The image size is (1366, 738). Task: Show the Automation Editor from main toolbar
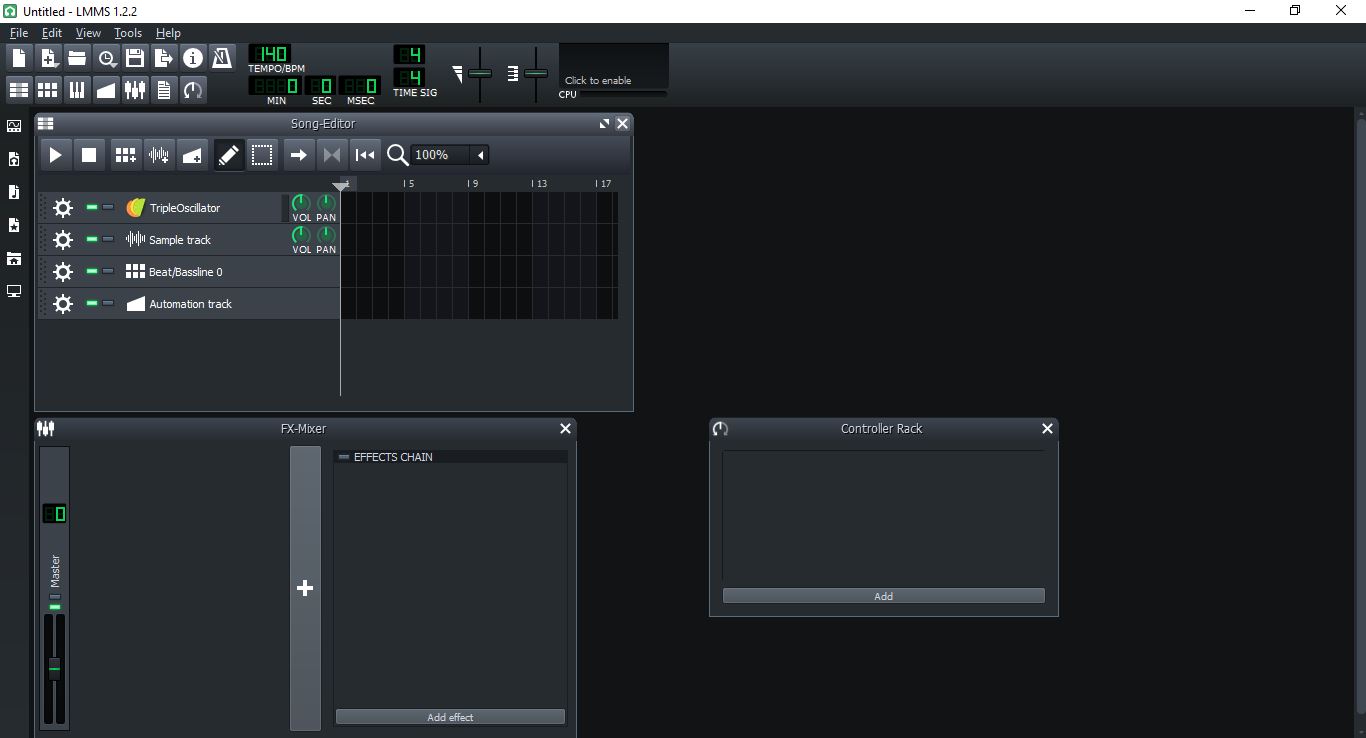point(106,90)
